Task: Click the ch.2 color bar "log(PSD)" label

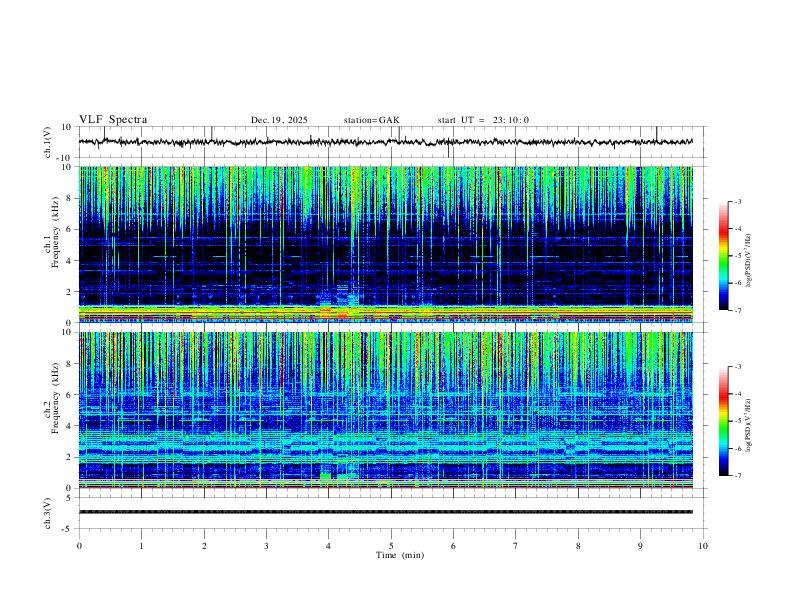Action: 748,425
